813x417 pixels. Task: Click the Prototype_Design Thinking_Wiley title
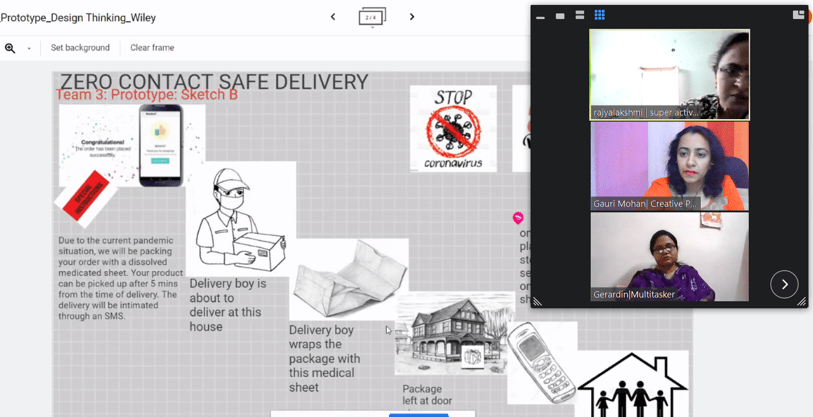point(79,18)
